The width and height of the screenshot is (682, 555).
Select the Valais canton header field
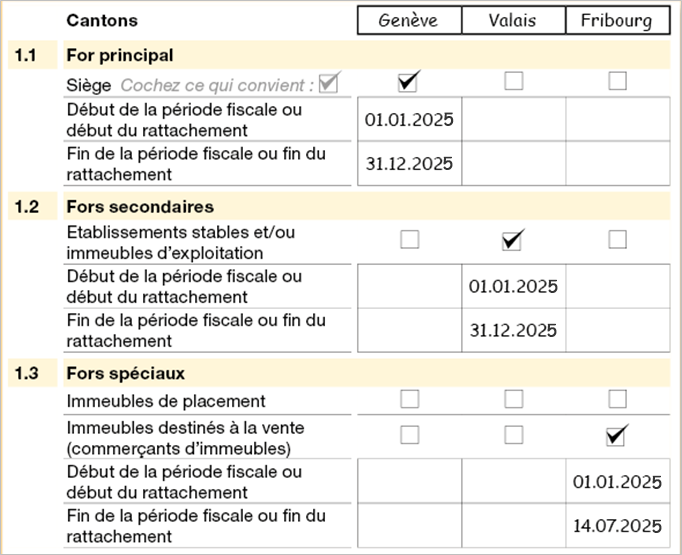pos(513,21)
